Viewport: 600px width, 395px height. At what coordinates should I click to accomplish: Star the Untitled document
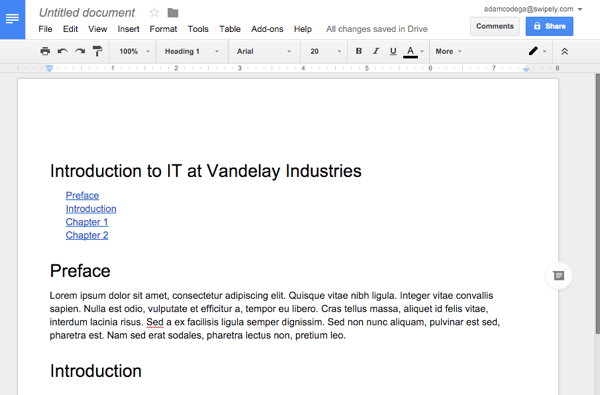[x=154, y=13]
